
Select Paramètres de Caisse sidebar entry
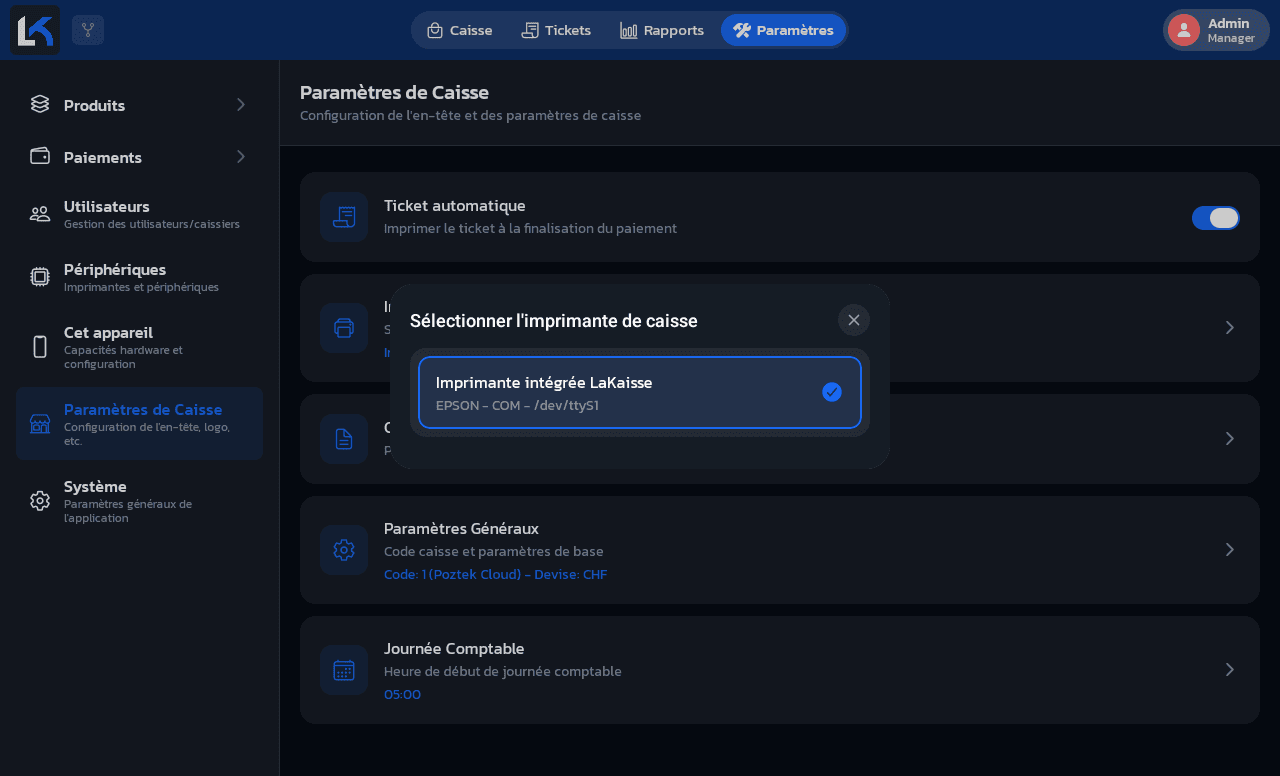pos(139,424)
